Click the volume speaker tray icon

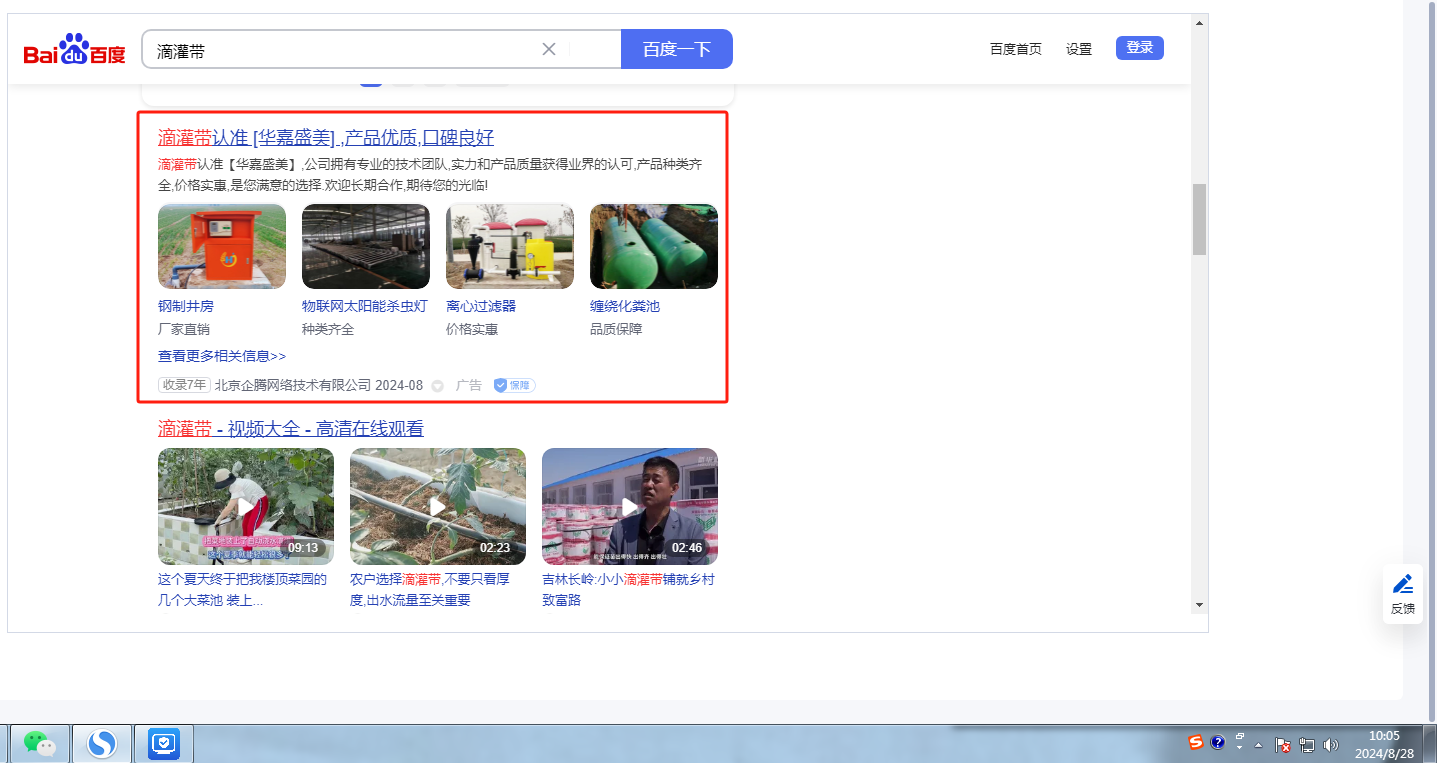coord(1331,744)
